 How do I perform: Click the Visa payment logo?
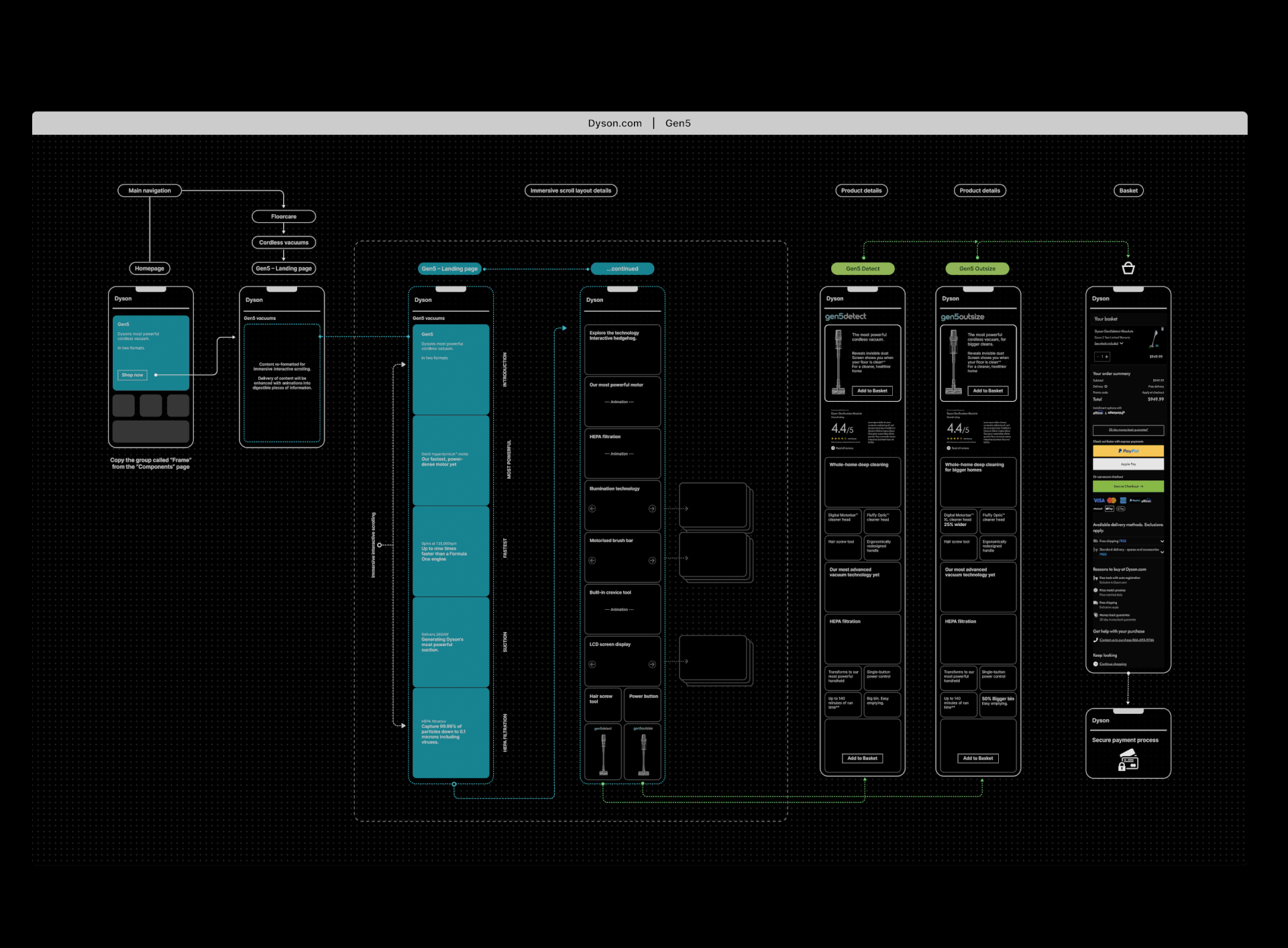click(x=1099, y=501)
